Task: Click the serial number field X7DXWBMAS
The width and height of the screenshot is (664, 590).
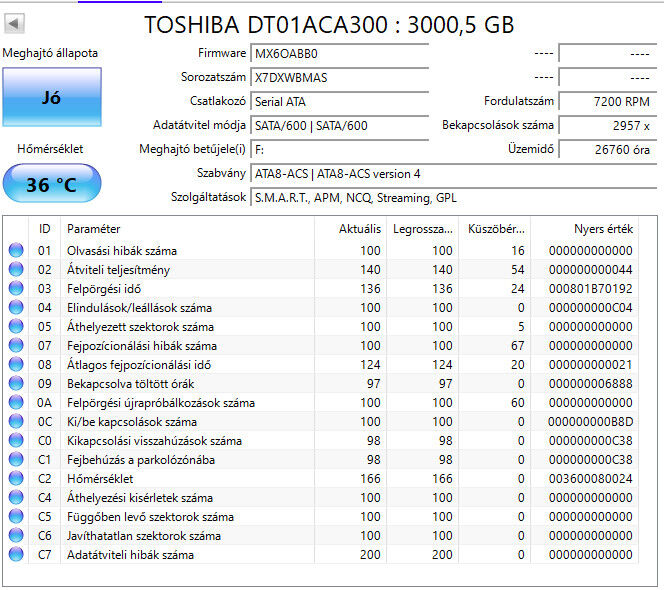Action: tap(340, 78)
